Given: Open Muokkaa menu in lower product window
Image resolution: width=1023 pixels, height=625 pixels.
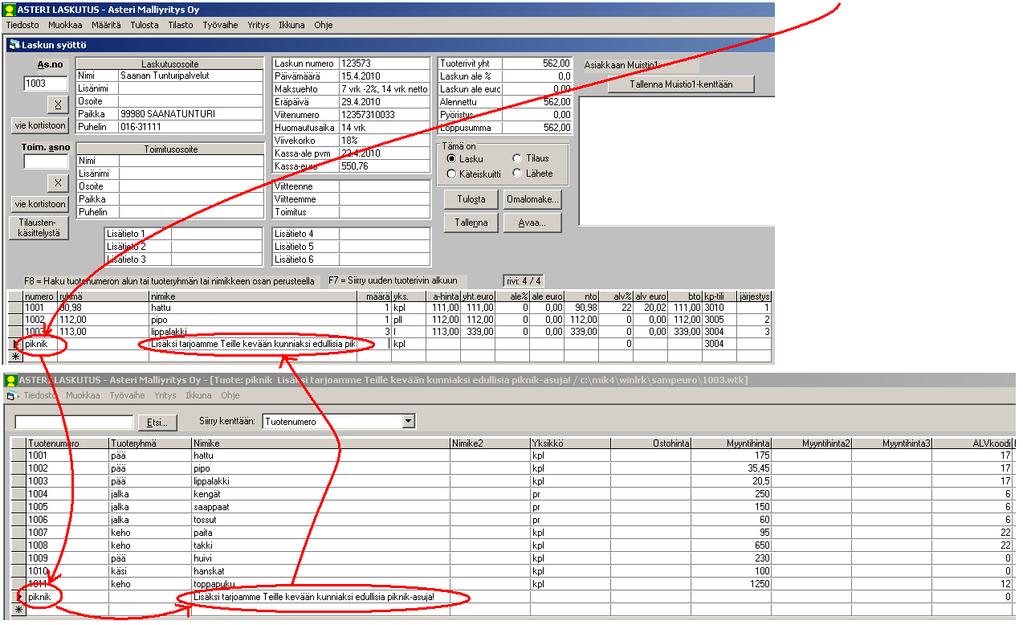Looking at the screenshot, I should [x=83, y=395].
